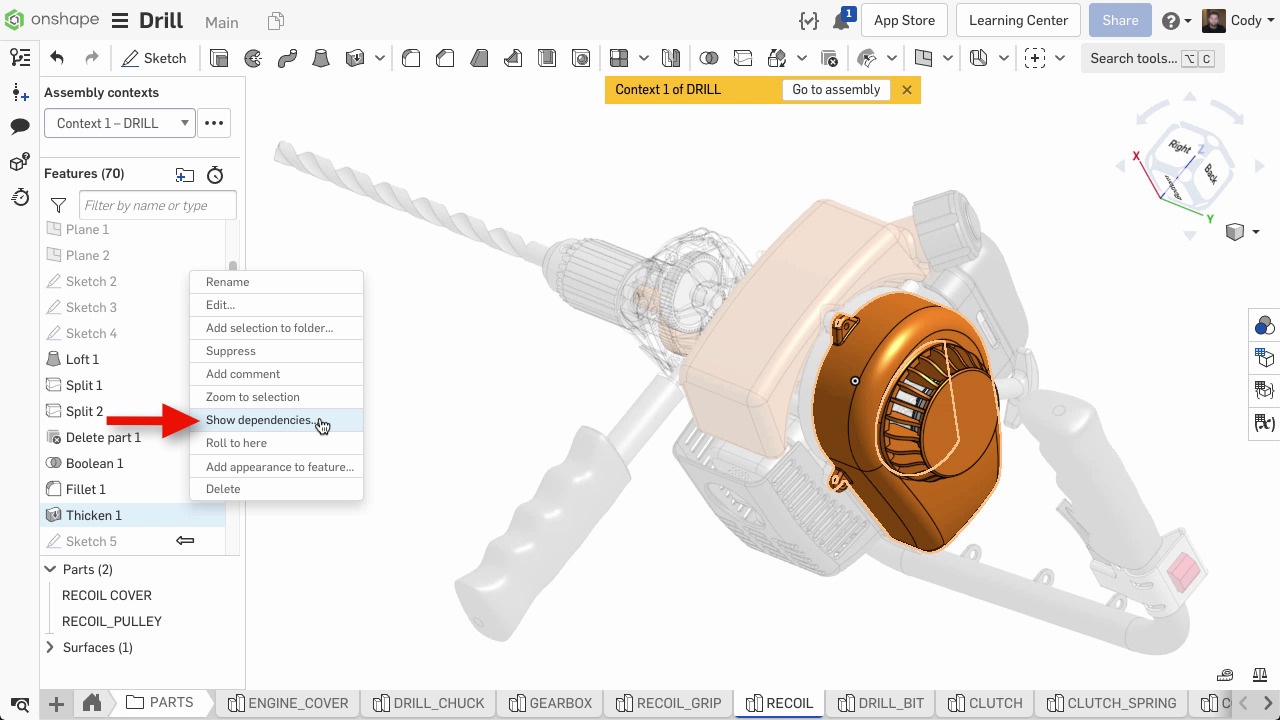Click the feature filter funnel icon
This screenshot has height=720, width=1280.
(x=59, y=206)
